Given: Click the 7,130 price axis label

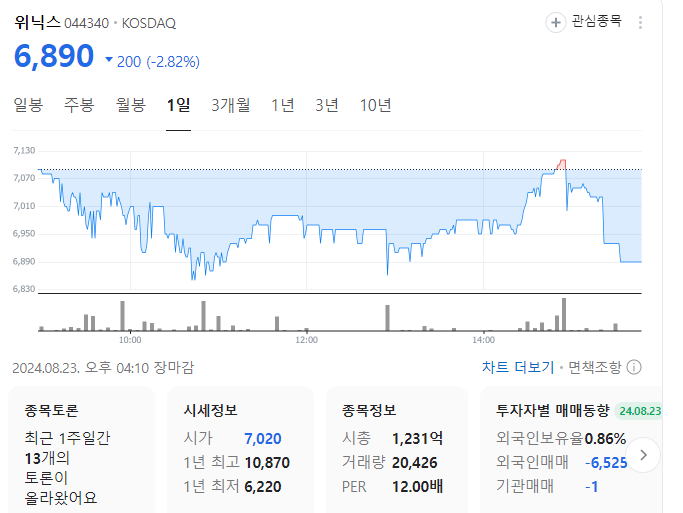Looking at the screenshot, I should (x=24, y=151).
